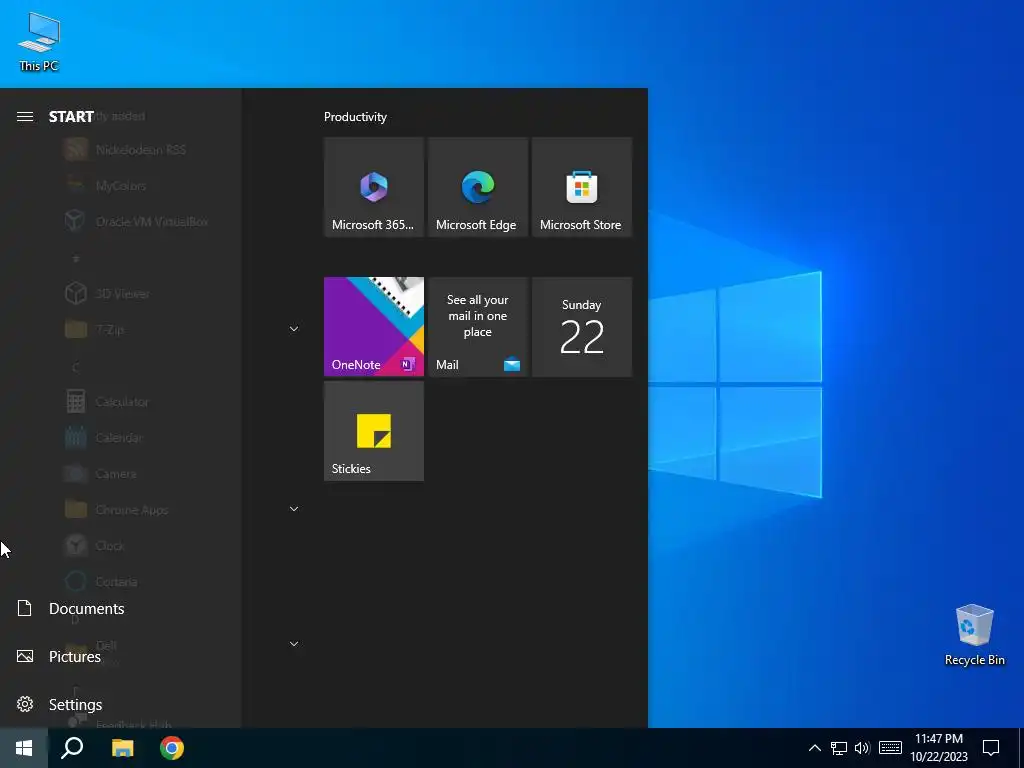Open the network status tray icon

(839, 748)
